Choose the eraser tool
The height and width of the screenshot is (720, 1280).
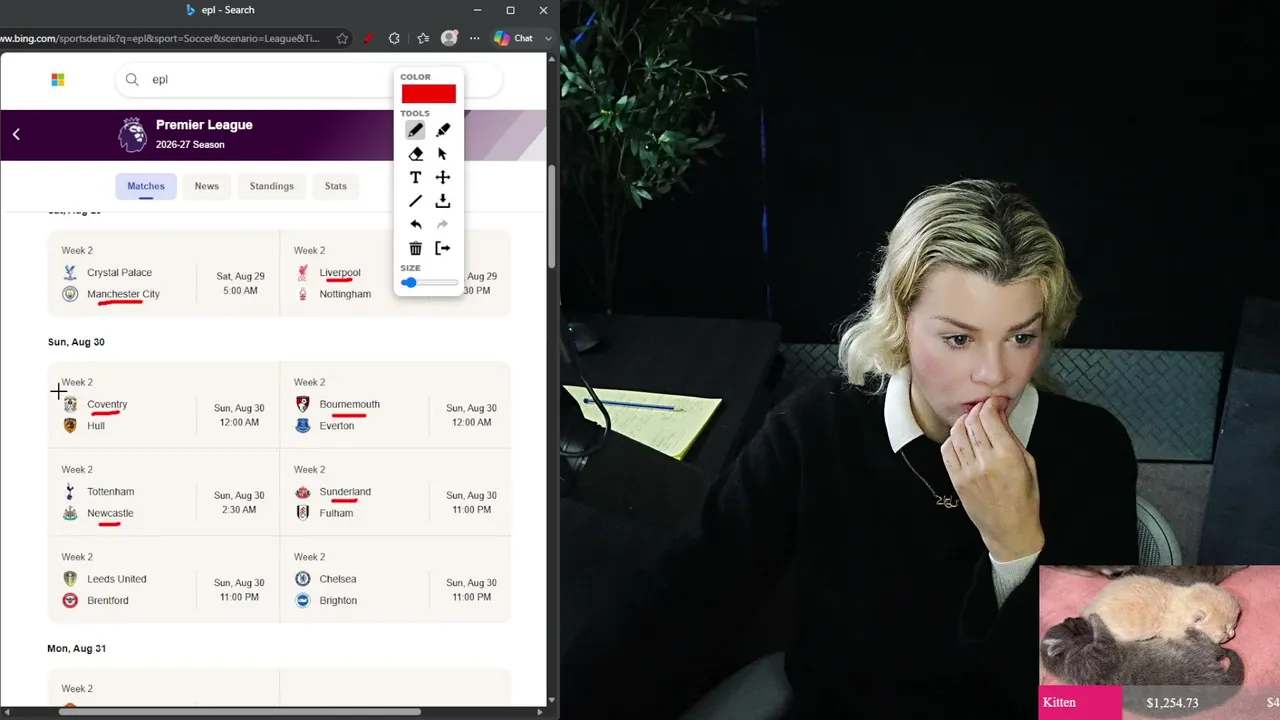point(415,154)
